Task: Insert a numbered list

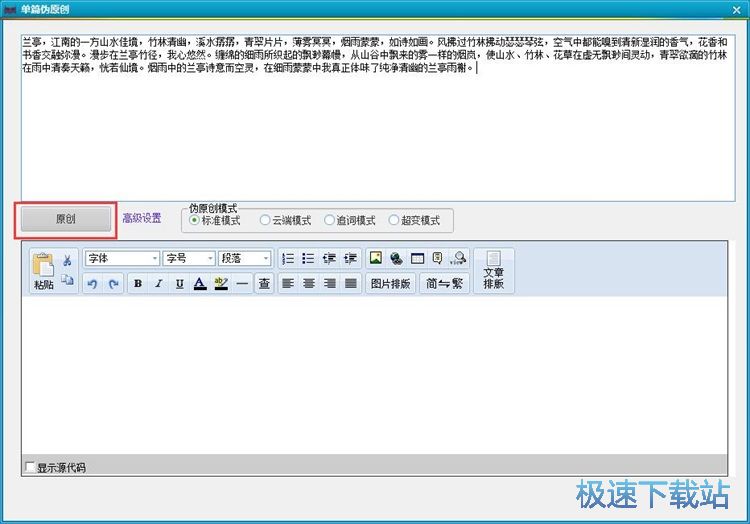Action: point(288,259)
